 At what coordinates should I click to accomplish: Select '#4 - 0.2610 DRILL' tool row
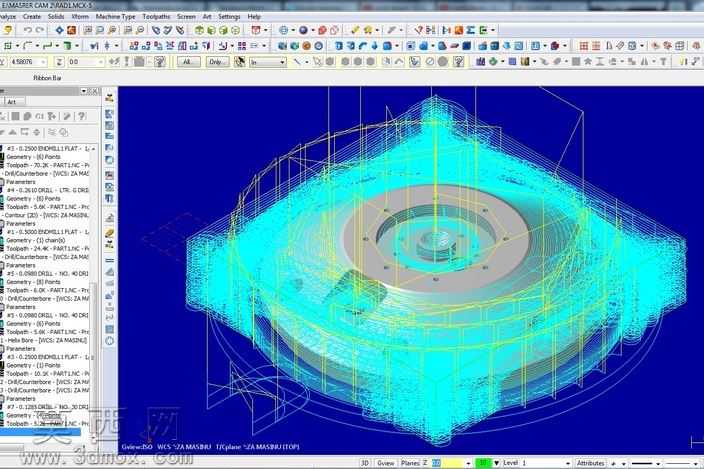48,190
